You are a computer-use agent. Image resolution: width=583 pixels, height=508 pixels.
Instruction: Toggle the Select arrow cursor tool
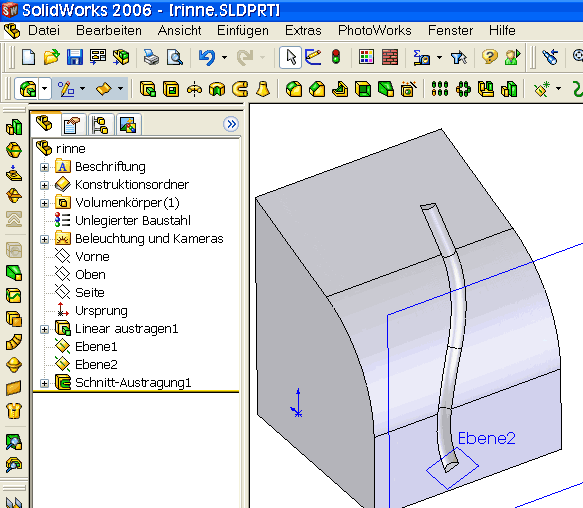coord(290,58)
